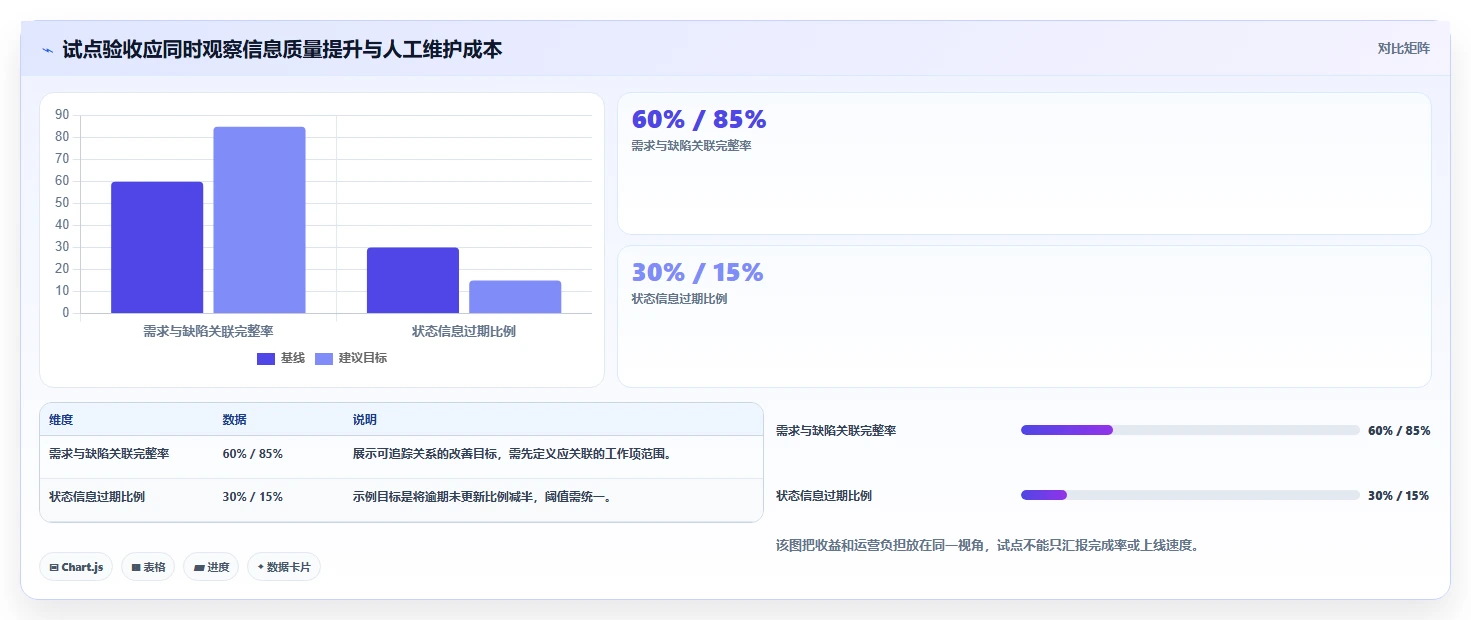Image resolution: width=1471 pixels, height=620 pixels.
Task: Click the 建议目标 bar valued 15
Action: (x=515, y=297)
